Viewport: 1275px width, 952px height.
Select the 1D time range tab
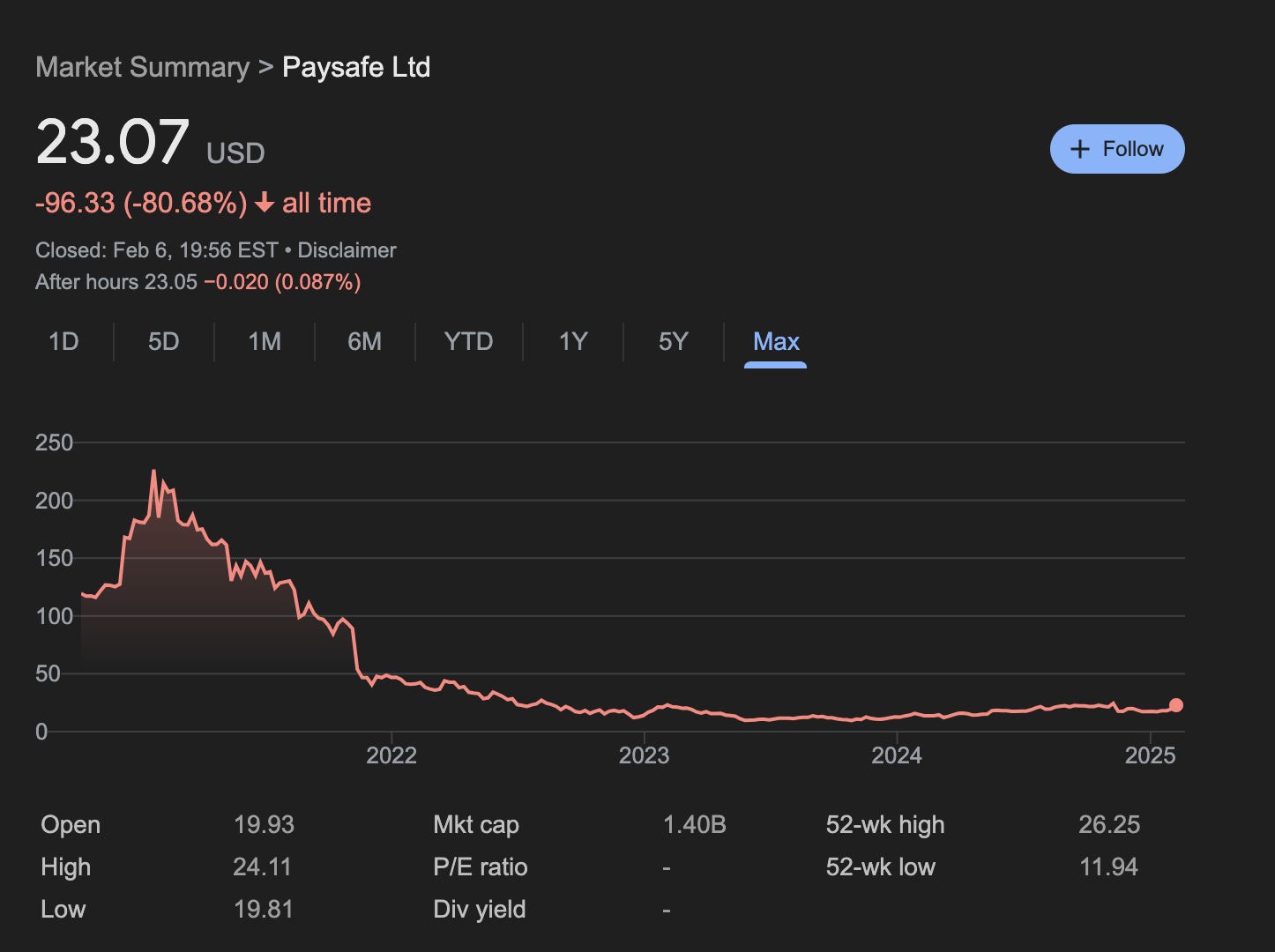[x=63, y=341]
